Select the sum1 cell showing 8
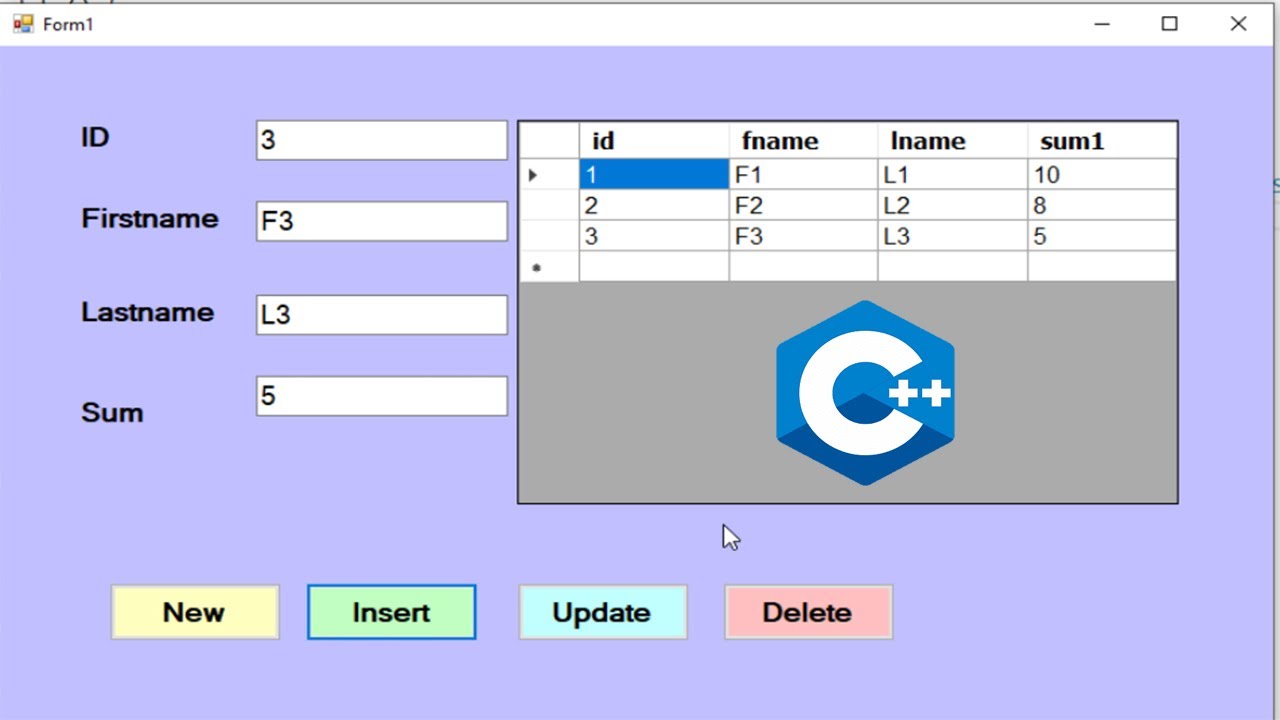Screen dimensions: 1280x720 pos(1102,206)
